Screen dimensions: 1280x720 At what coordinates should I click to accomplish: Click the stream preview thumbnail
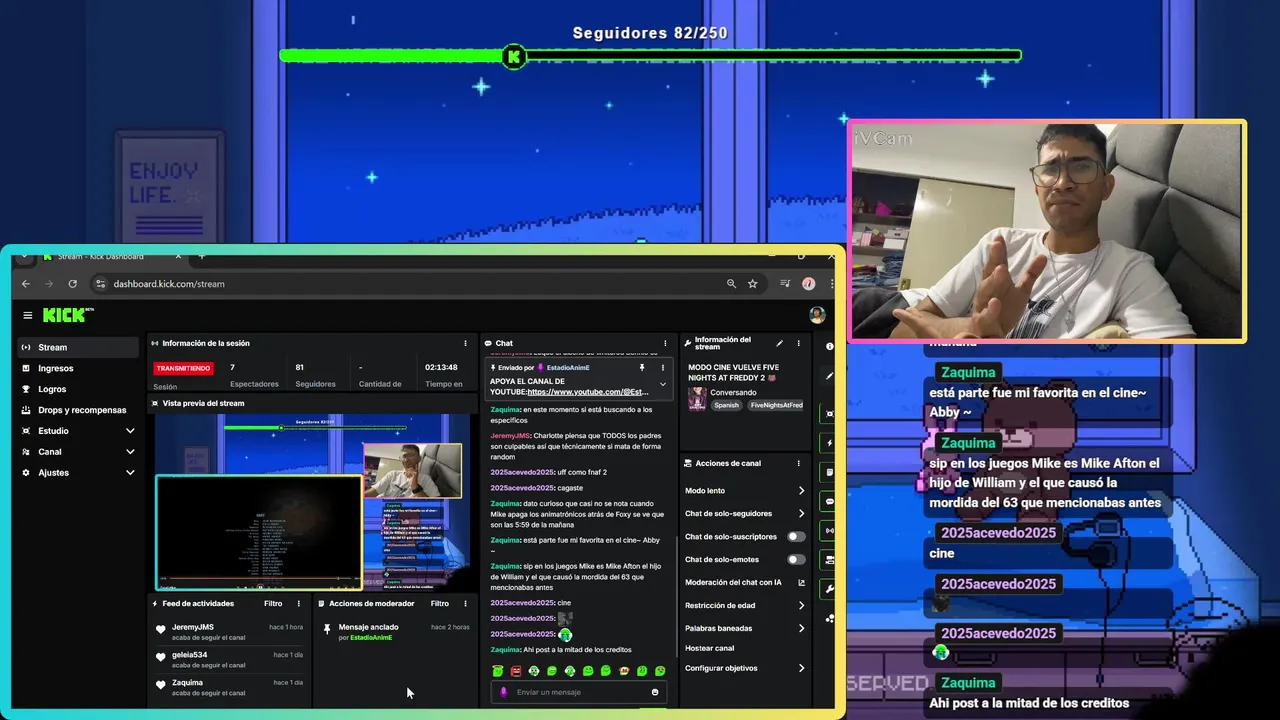click(x=312, y=502)
